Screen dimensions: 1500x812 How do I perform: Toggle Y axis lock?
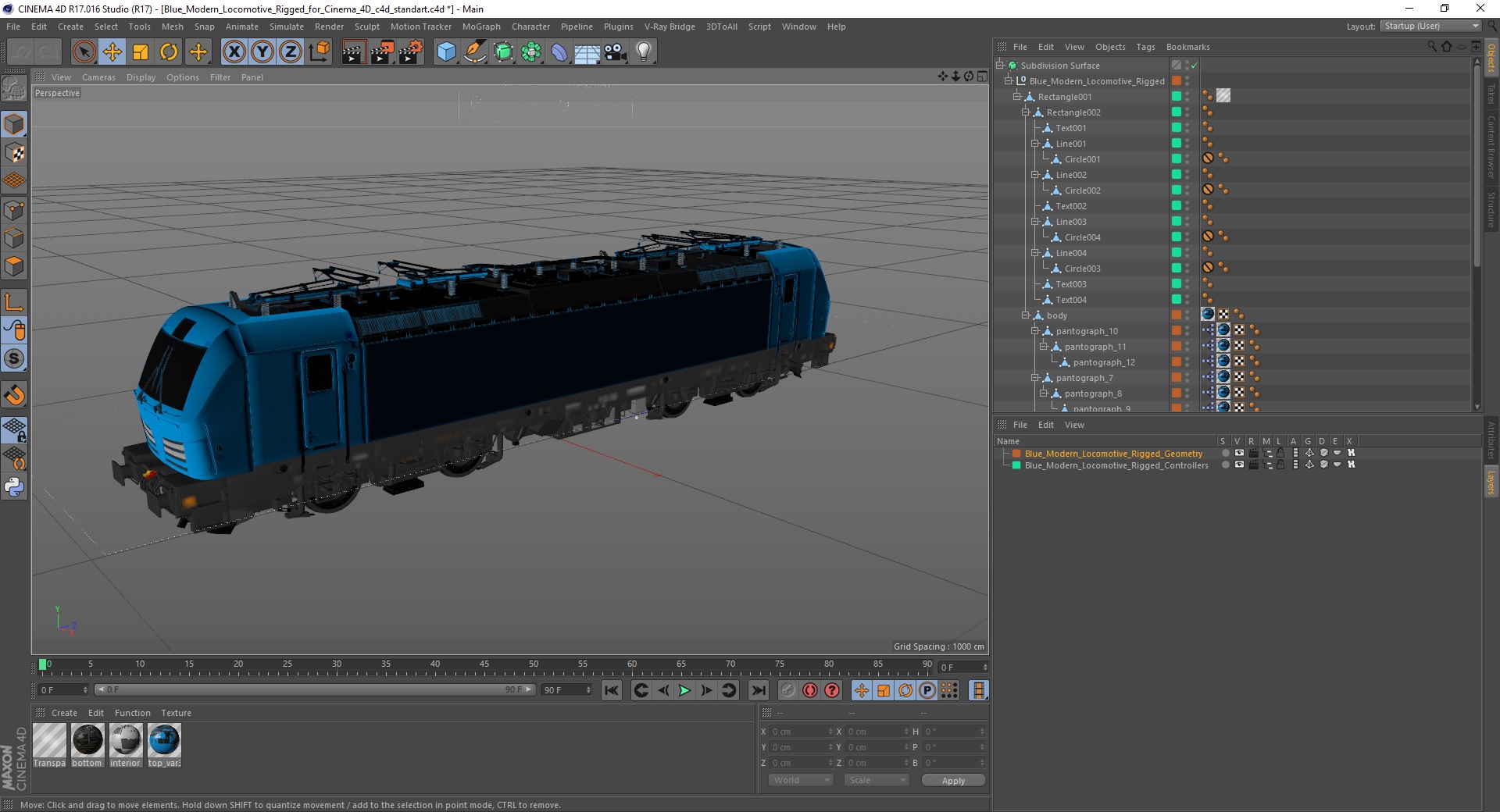pyautogui.click(x=262, y=52)
